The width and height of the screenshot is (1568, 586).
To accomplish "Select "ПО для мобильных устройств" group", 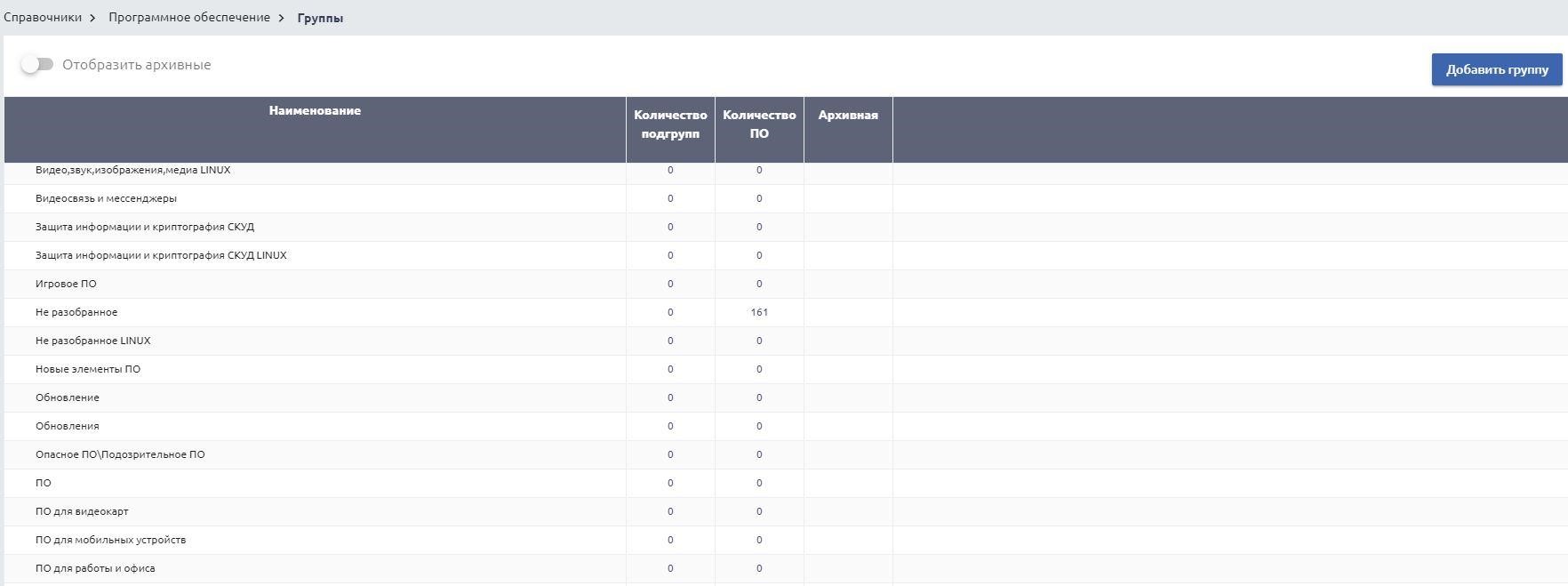I will tap(110, 540).
